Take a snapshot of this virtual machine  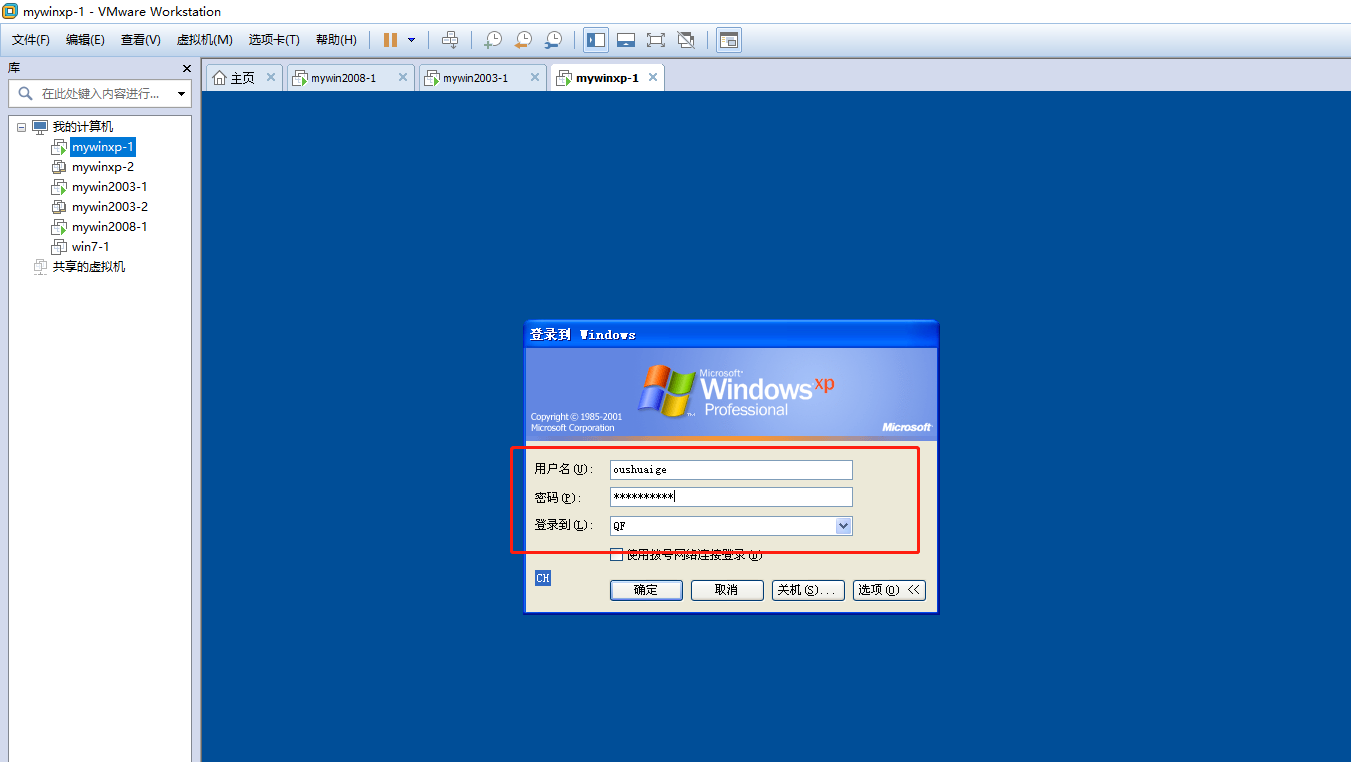493,40
